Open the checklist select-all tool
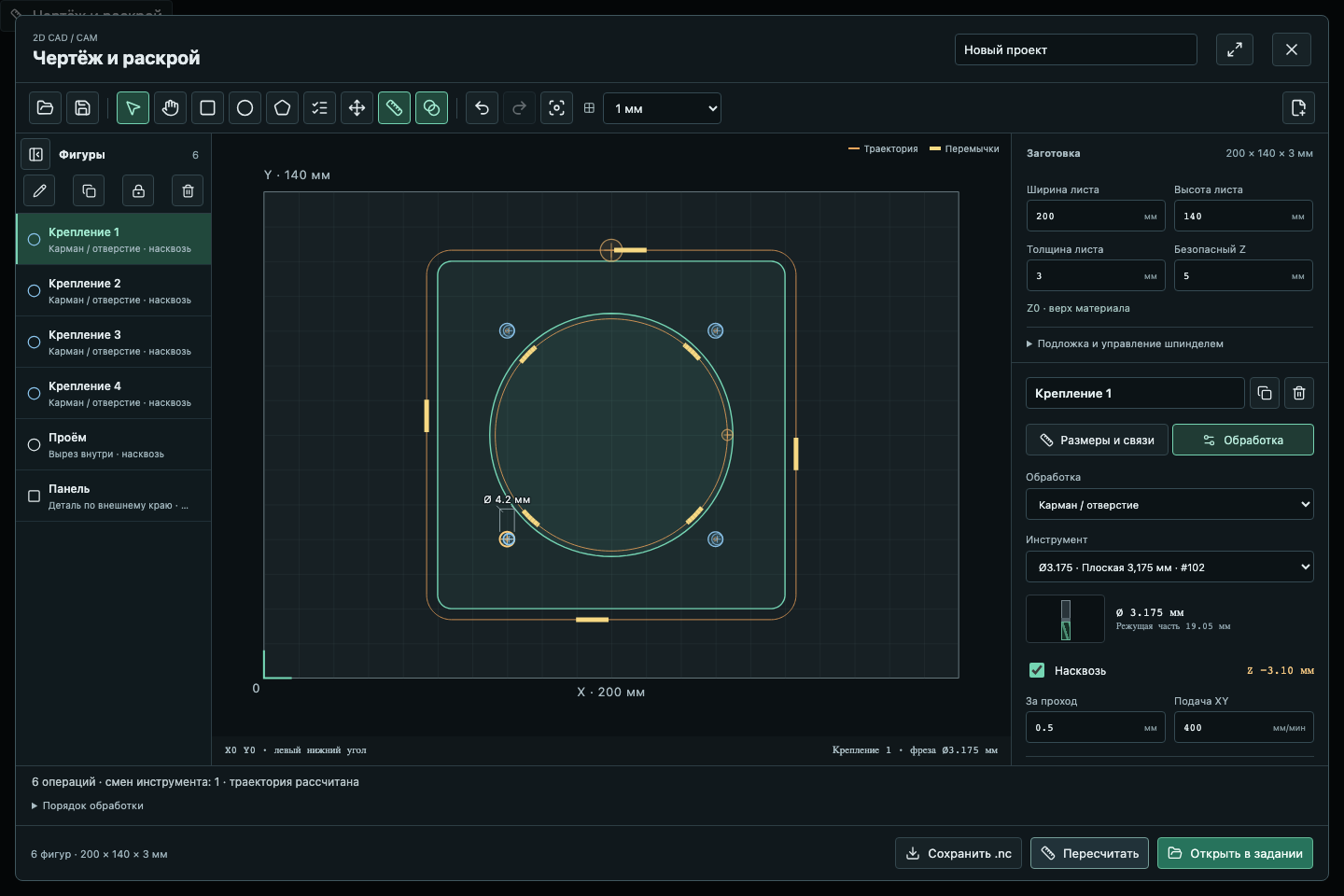Image resolution: width=1344 pixels, height=896 pixels. click(319, 108)
